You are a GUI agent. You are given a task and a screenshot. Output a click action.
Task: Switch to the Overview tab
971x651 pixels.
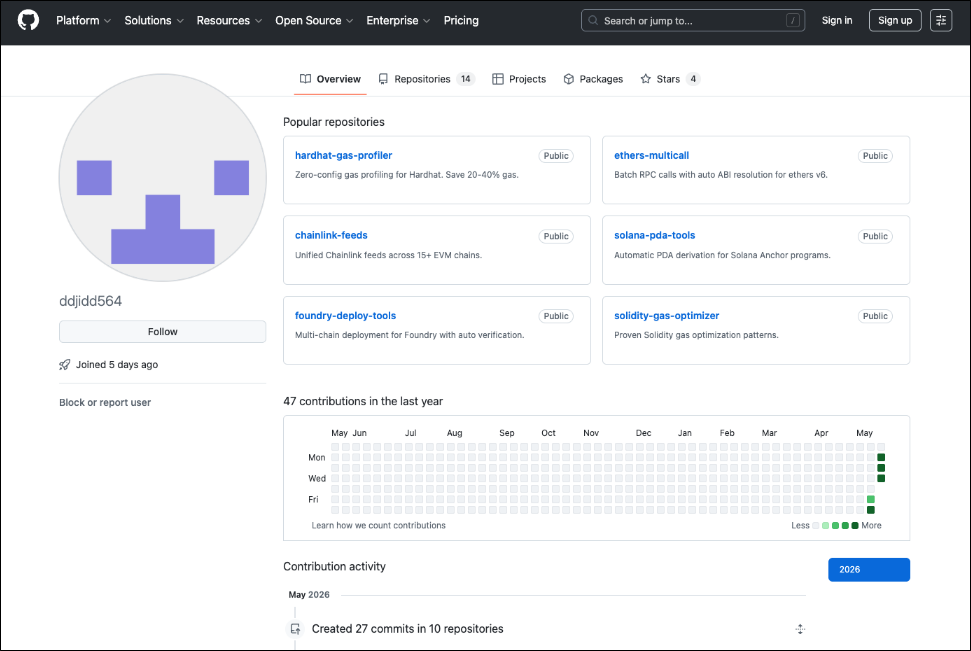[x=330, y=79]
